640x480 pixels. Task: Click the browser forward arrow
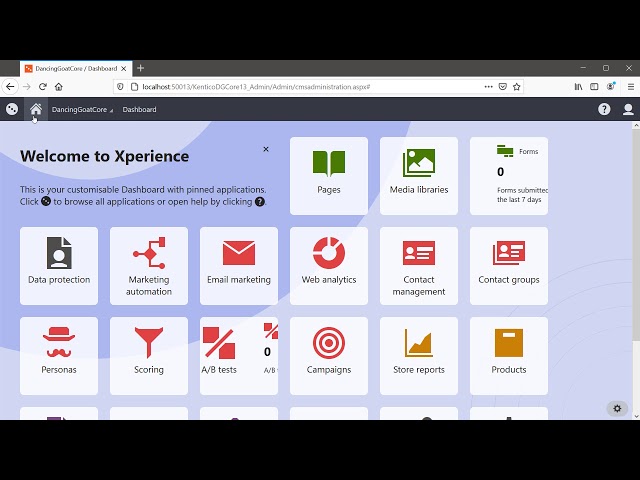pos(27,87)
